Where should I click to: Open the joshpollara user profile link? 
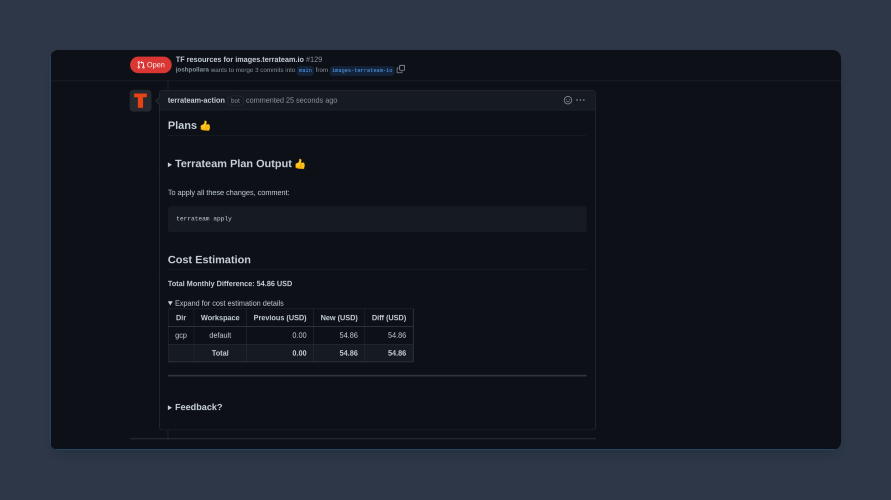[192, 70]
